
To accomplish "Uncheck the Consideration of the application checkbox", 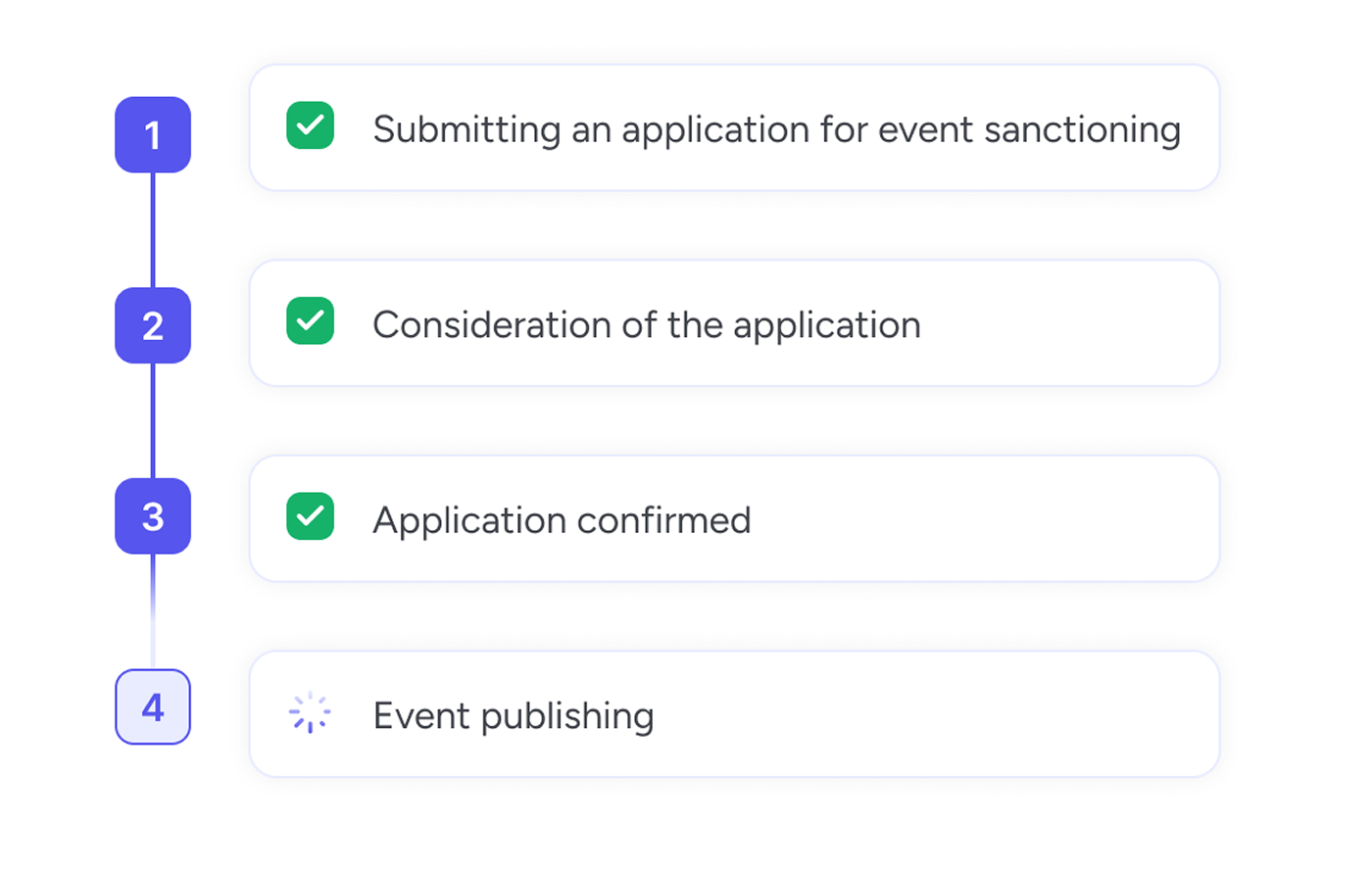I will point(310,320).
